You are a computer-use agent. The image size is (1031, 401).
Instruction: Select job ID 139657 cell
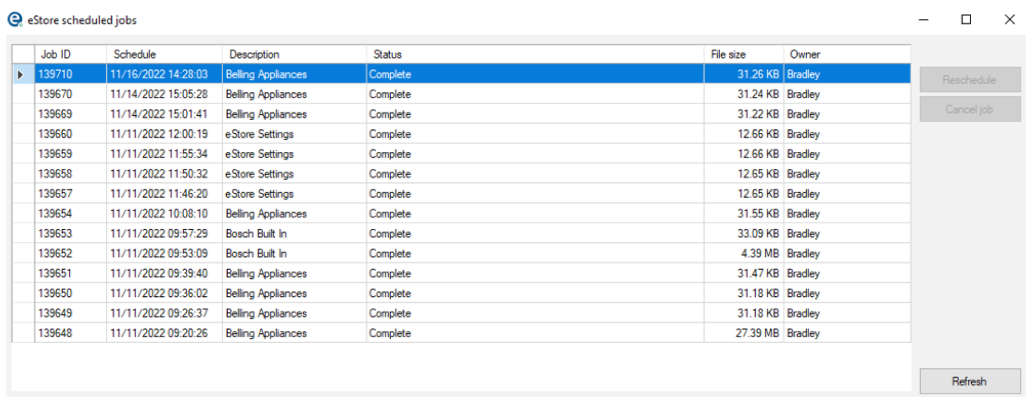[x=70, y=194]
